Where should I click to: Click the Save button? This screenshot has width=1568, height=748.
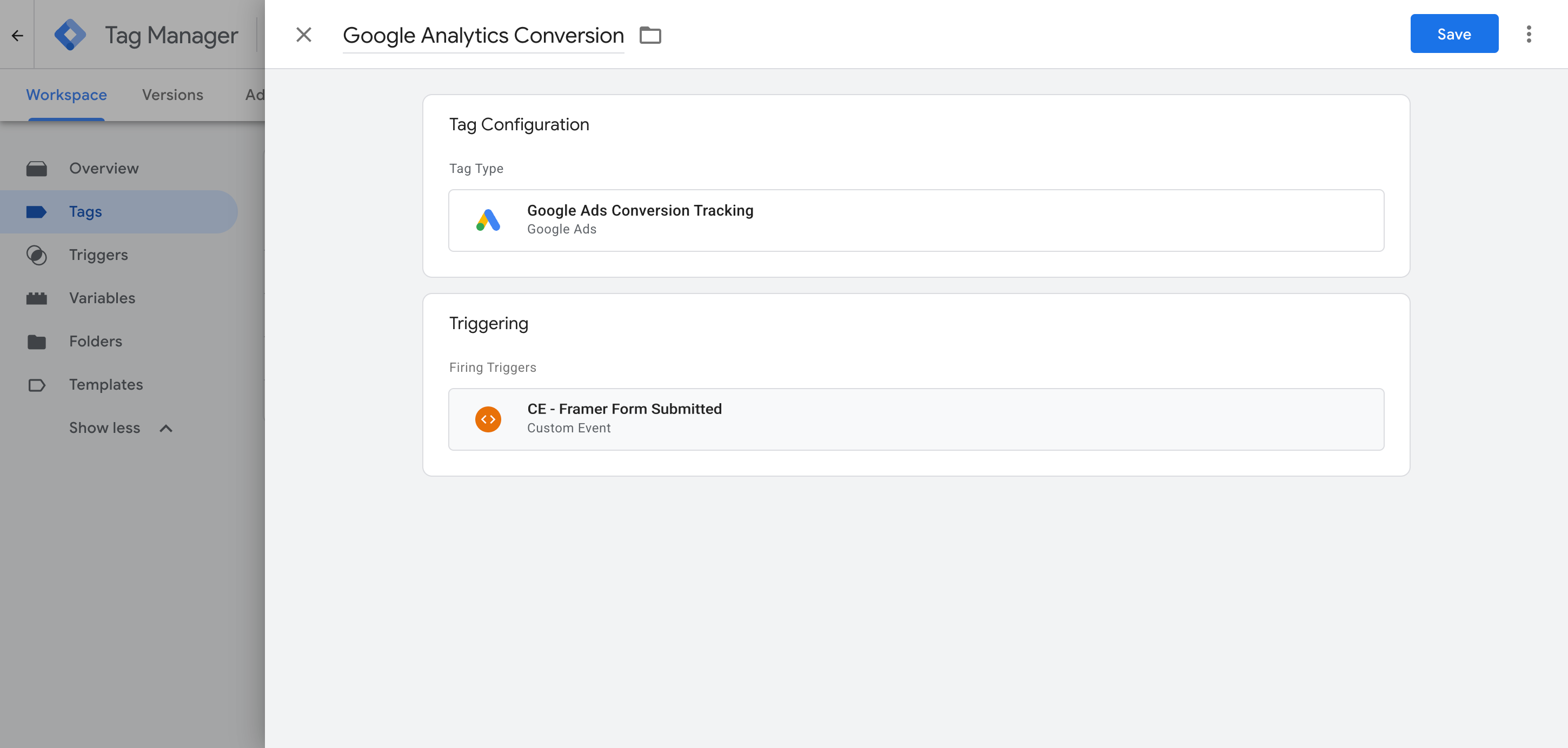pyautogui.click(x=1454, y=34)
